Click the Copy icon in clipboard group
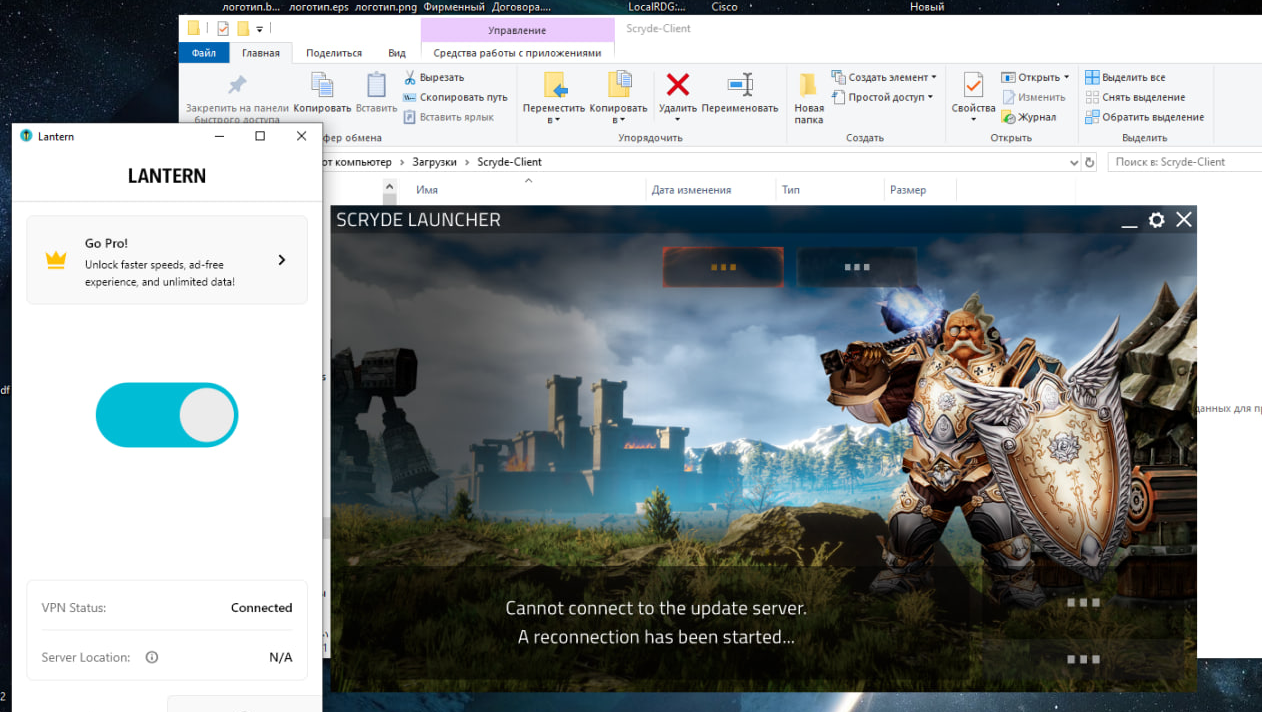This screenshot has height=712, width=1262. tap(322, 86)
